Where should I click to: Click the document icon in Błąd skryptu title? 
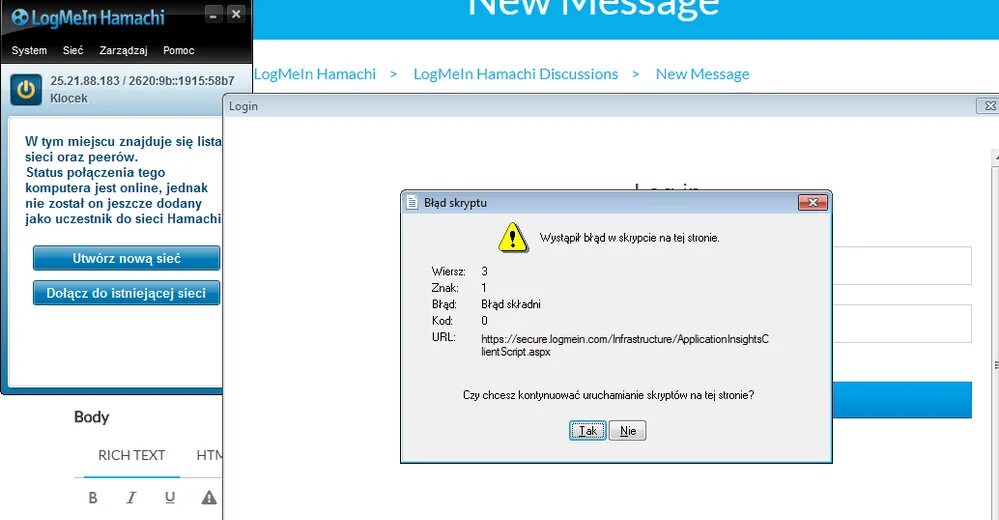tap(412, 203)
